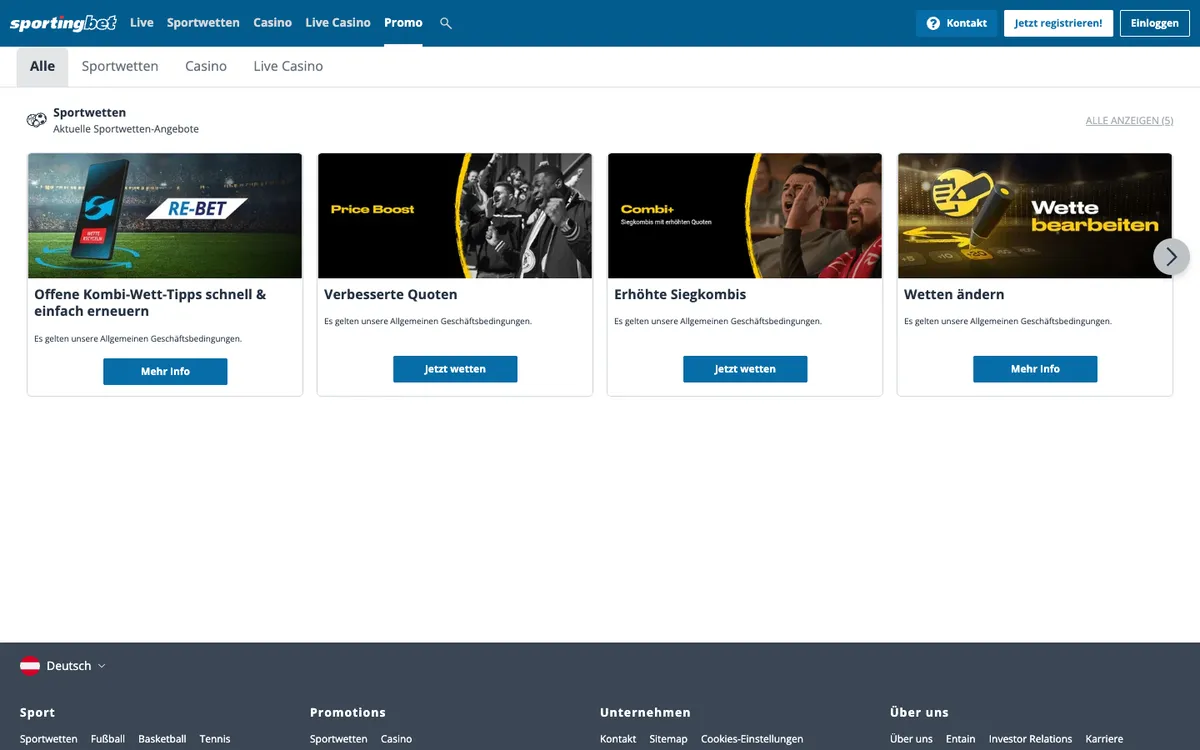Switch to the Casino filter tab
Screen dimensions: 1200x750
coord(206,66)
